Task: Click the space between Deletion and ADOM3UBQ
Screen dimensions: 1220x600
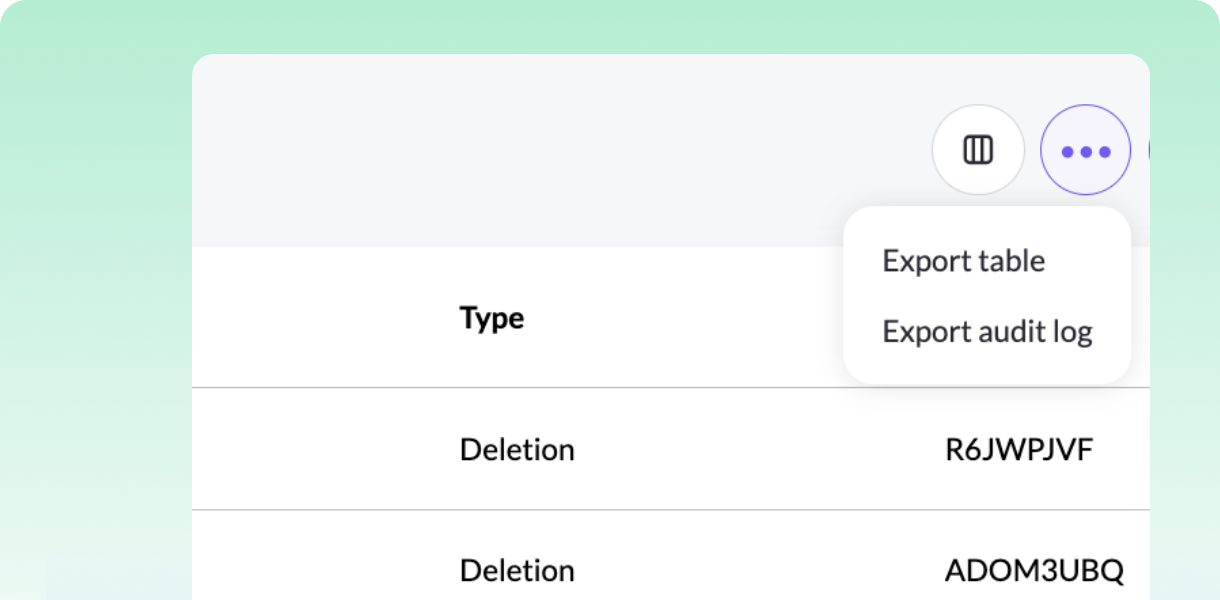Action: pos(760,571)
